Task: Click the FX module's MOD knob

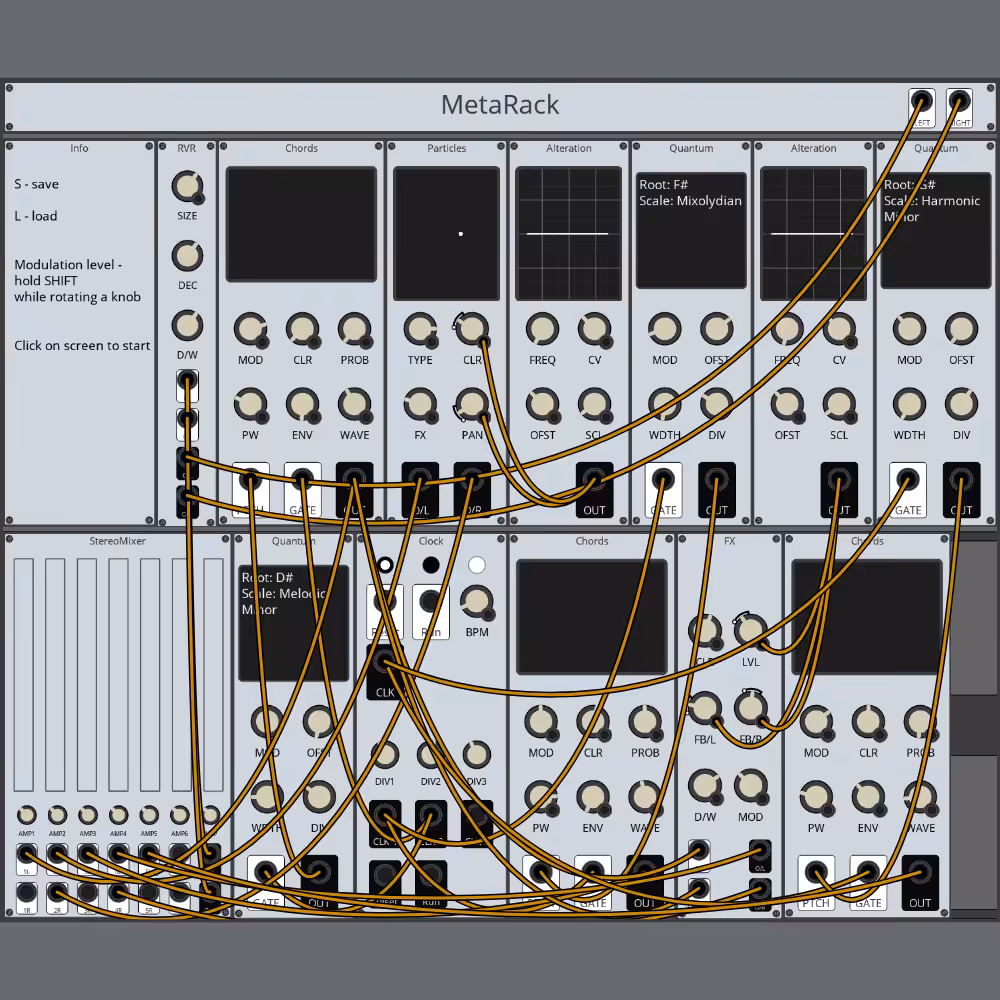Action: click(x=751, y=786)
